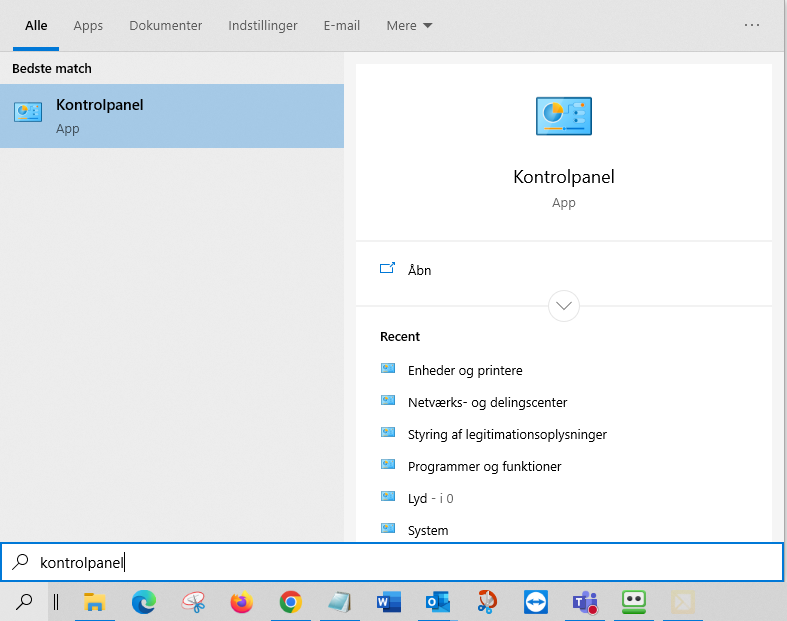Expand more actions chevron under Åbn

click(x=564, y=306)
